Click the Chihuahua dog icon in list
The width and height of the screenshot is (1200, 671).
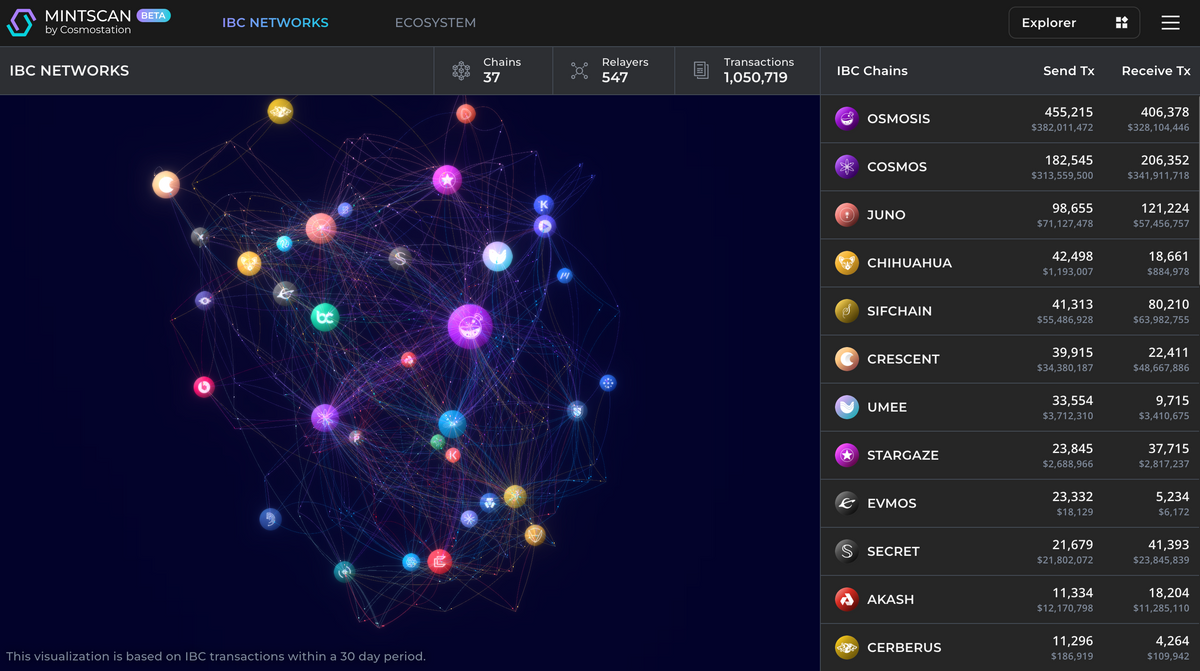click(x=847, y=263)
